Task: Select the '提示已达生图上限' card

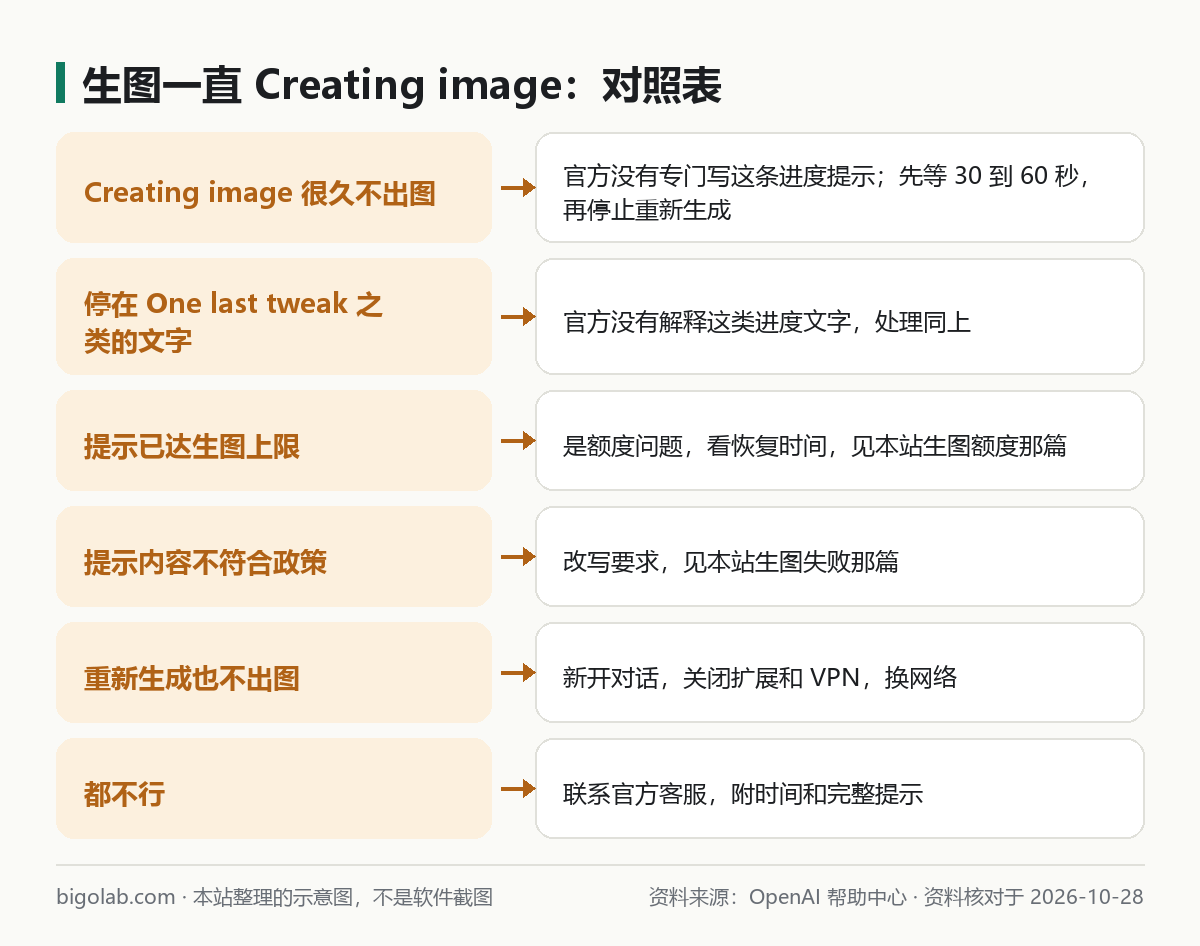Action: [274, 441]
